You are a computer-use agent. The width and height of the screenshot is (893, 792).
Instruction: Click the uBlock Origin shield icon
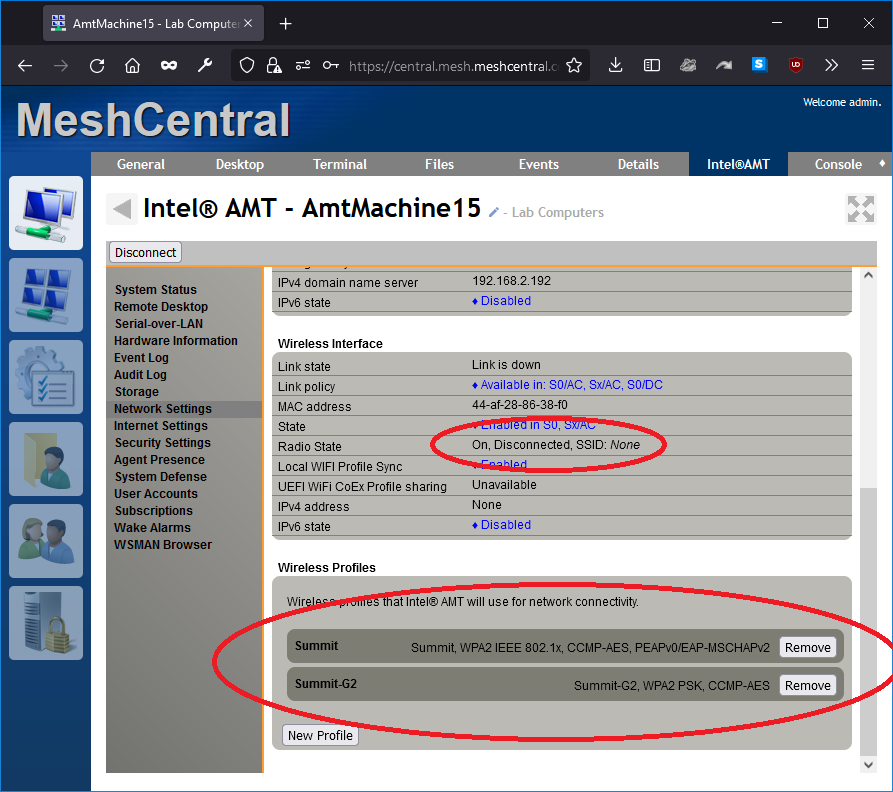click(795, 65)
